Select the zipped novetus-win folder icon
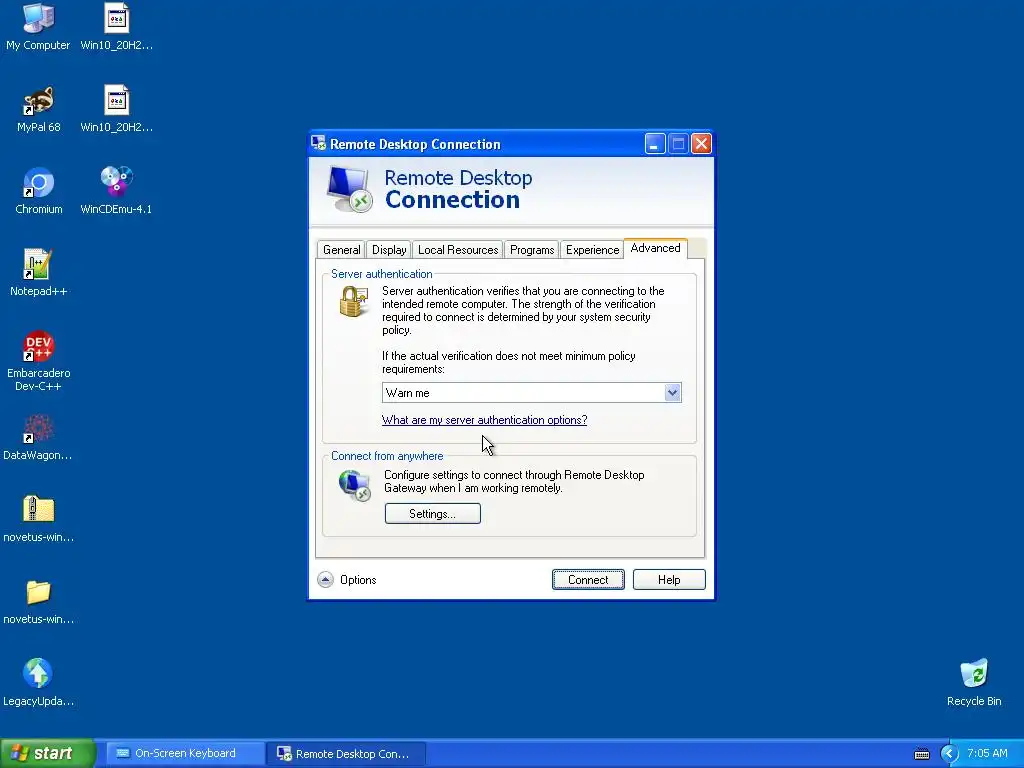The height and width of the screenshot is (768, 1024). click(x=38, y=509)
